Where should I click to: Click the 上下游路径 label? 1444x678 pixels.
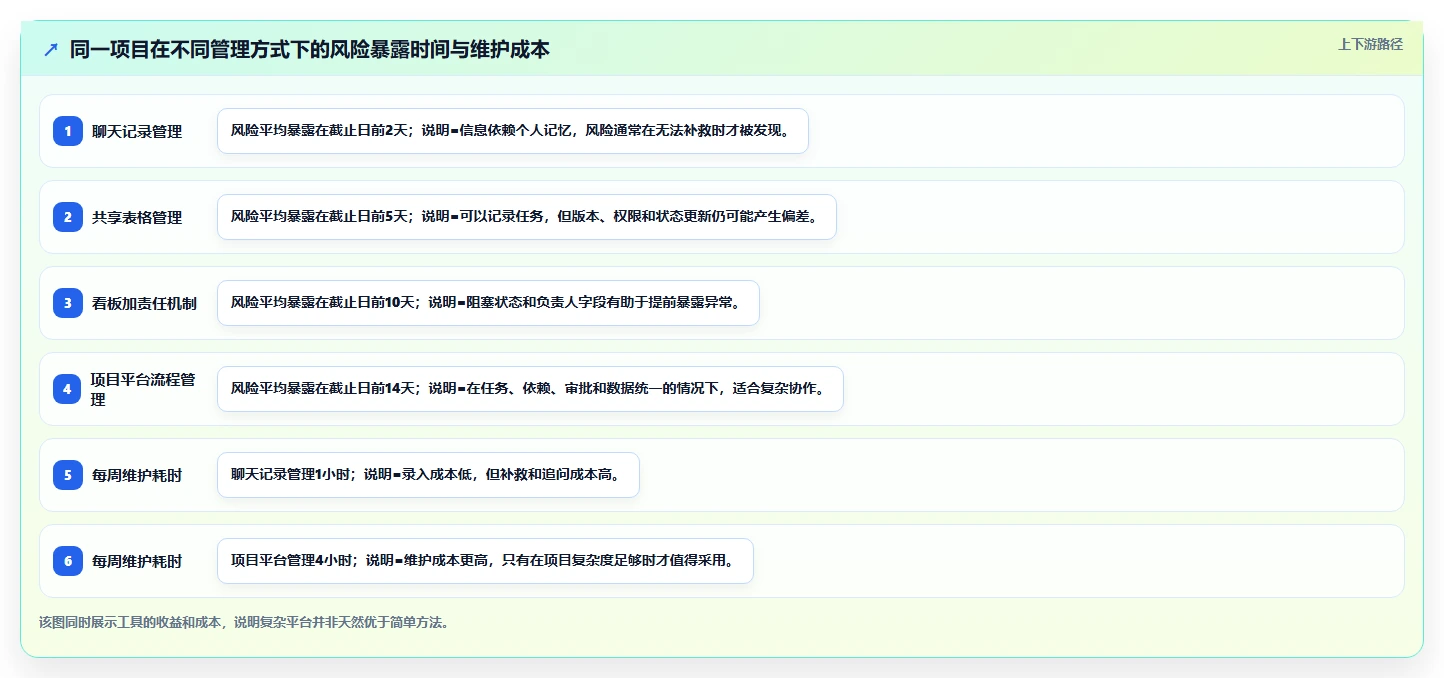(1371, 44)
